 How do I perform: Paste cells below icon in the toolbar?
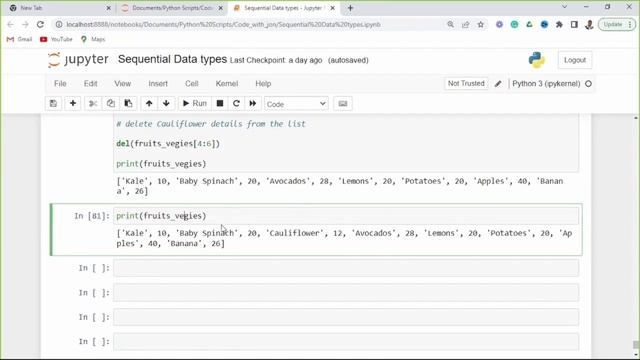(x=128, y=104)
